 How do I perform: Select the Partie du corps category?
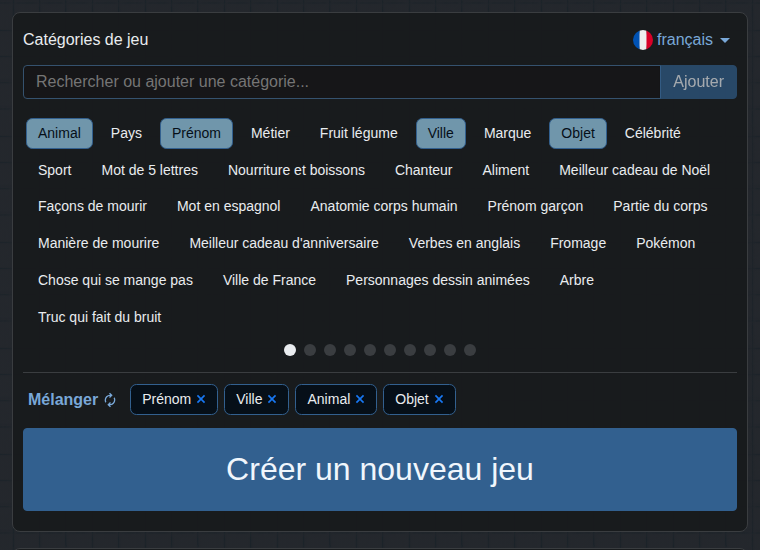point(660,206)
